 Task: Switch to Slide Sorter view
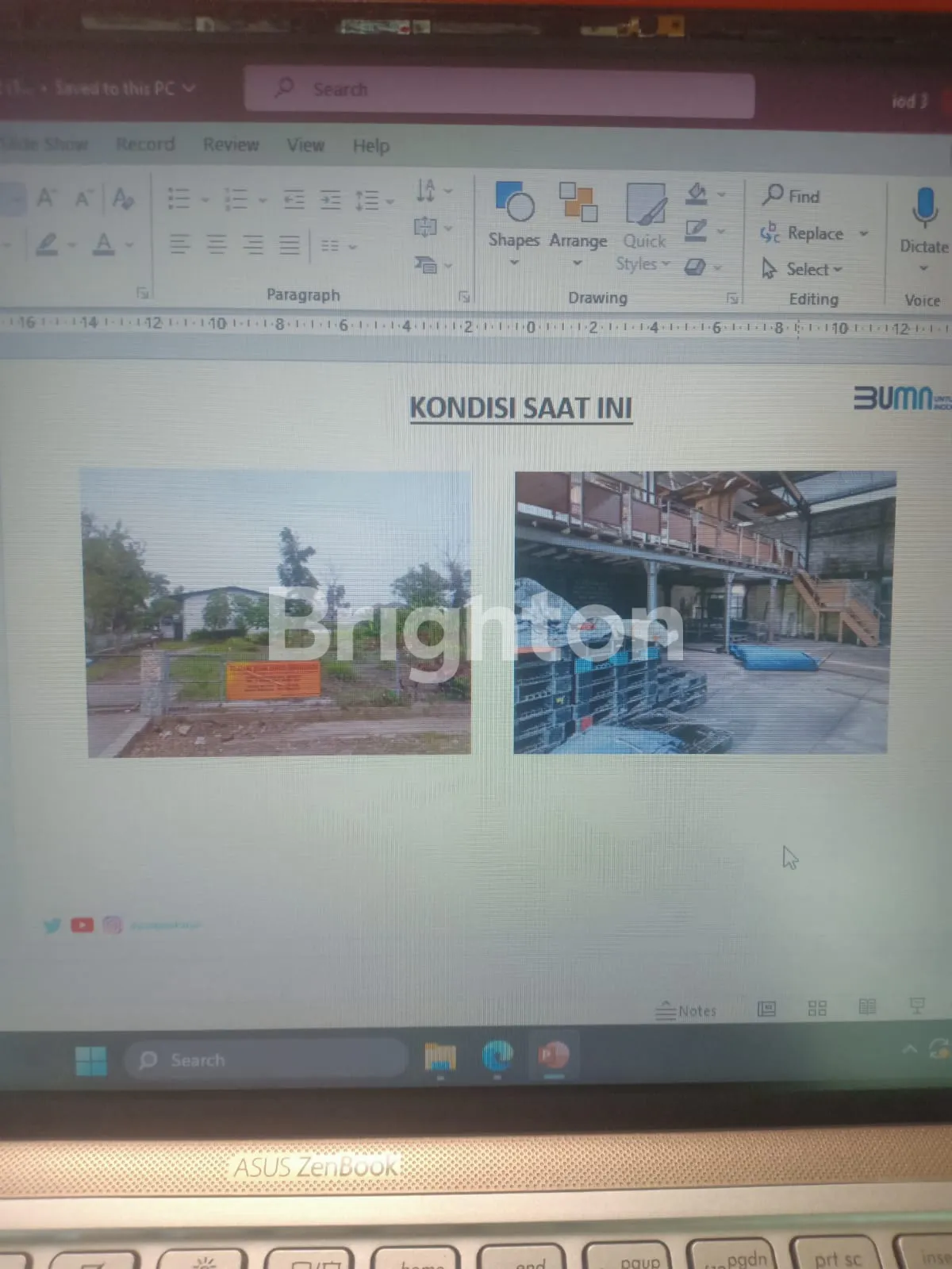[817, 1008]
